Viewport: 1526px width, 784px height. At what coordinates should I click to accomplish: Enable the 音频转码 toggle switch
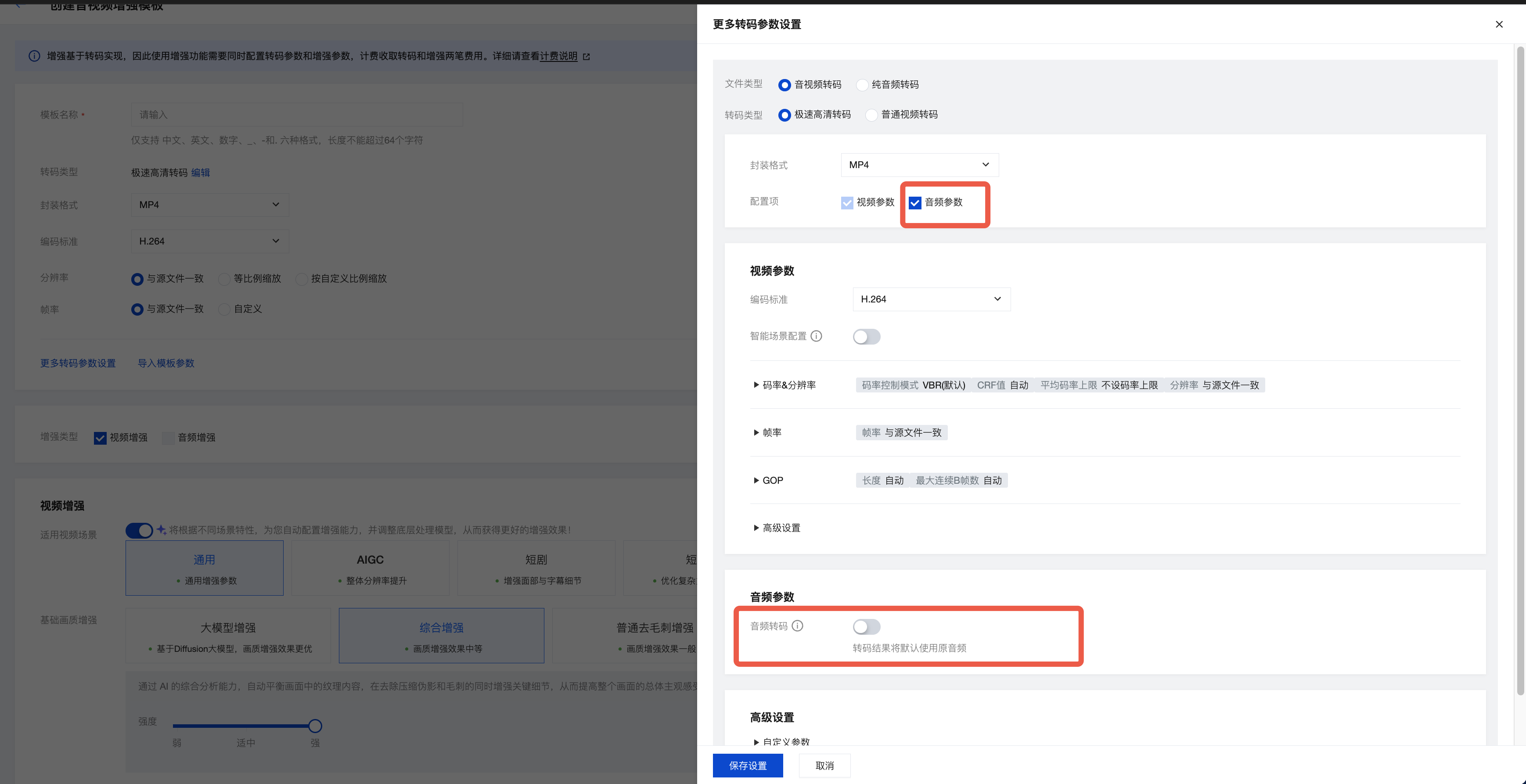pyautogui.click(x=866, y=626)
